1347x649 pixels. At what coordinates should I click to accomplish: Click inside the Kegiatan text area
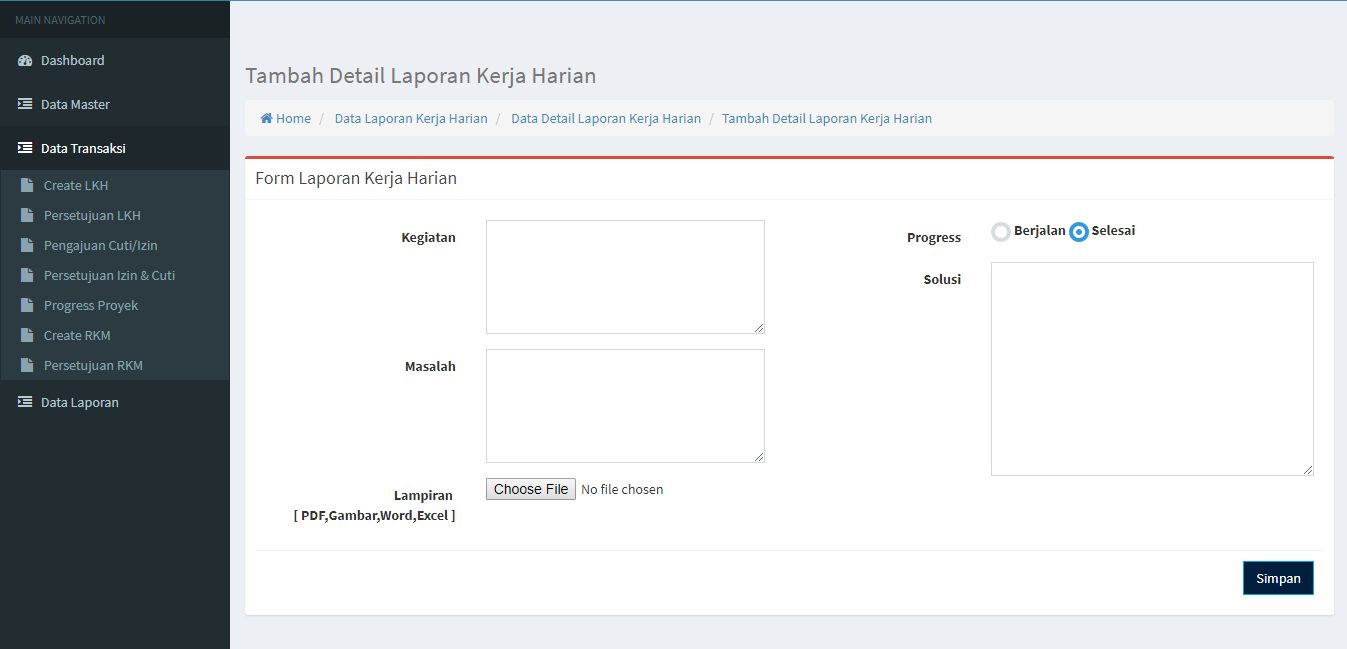[625, 276]
